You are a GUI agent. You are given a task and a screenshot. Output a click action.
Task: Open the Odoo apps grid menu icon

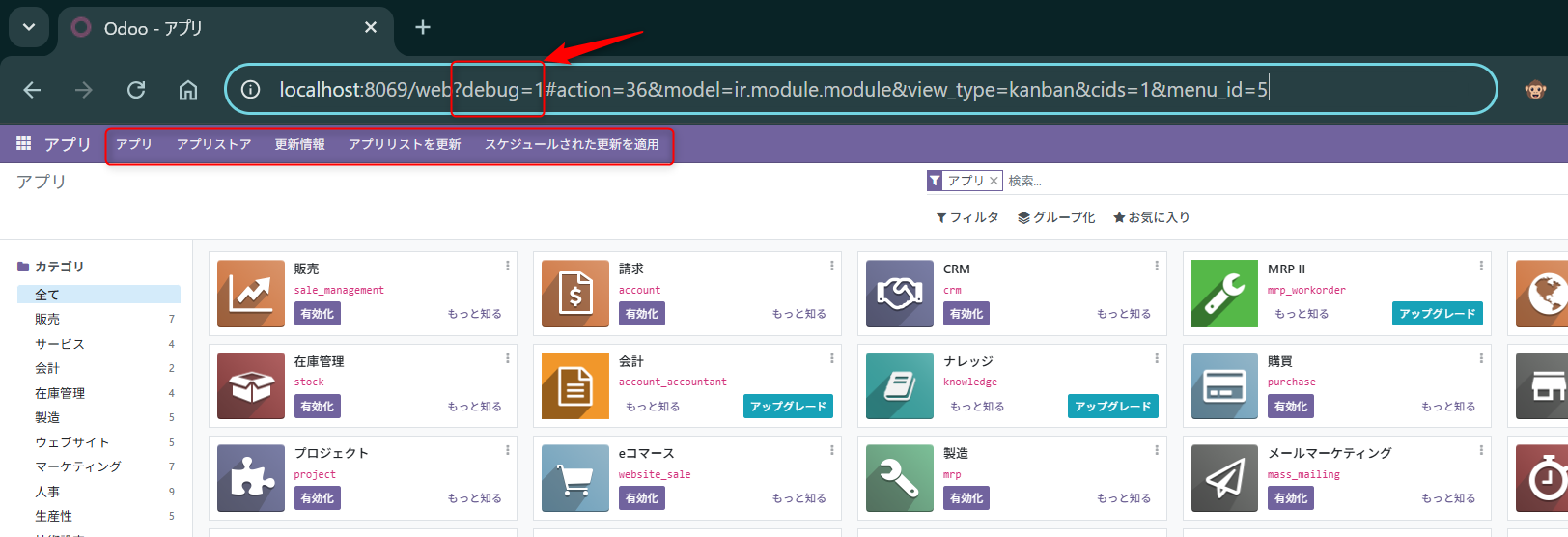pos(24,143)
